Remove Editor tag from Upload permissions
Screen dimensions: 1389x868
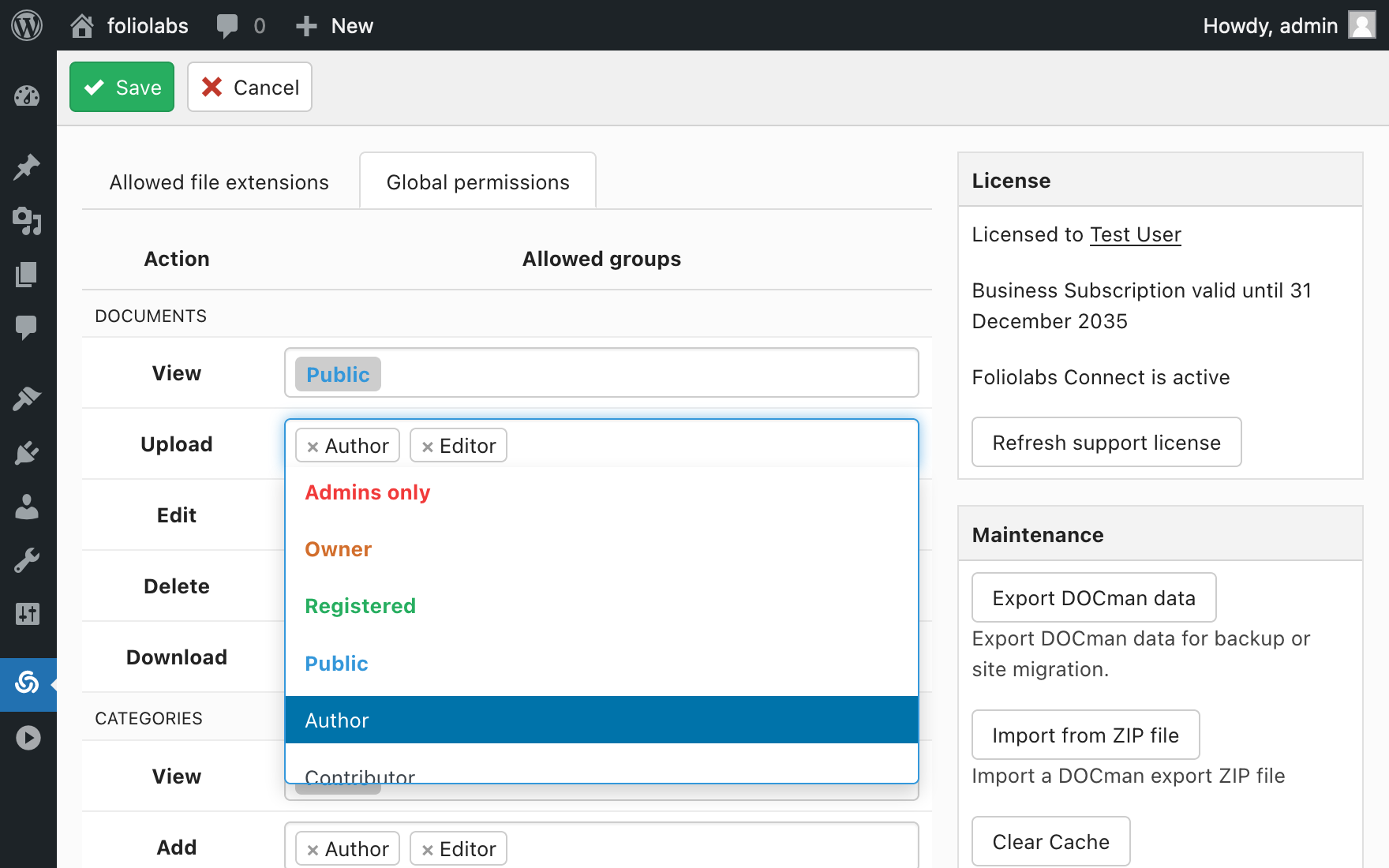pyautogui.click(x=427, y=447)
